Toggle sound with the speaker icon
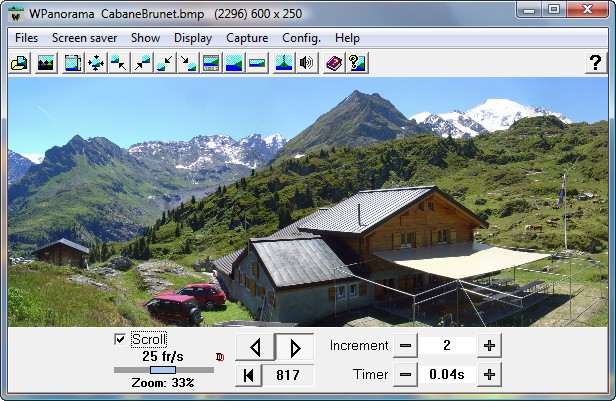The width and height of the screenshot is (616, 401). click(x=307, y=63)
